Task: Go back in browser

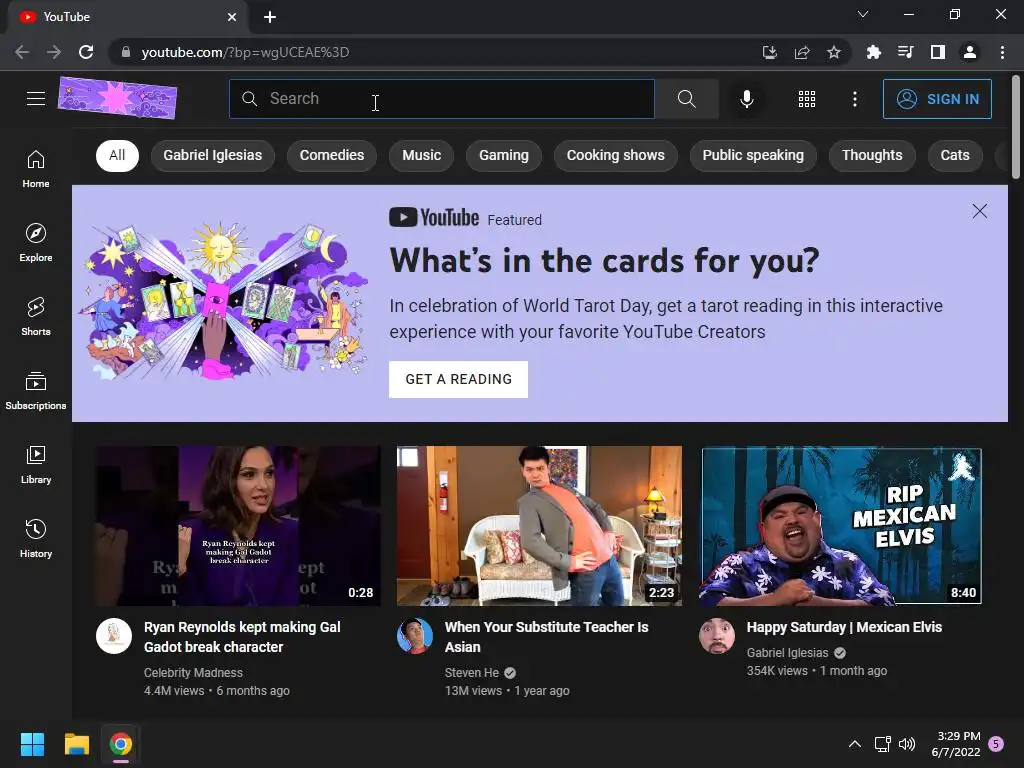Action: (x=22, y=52)
